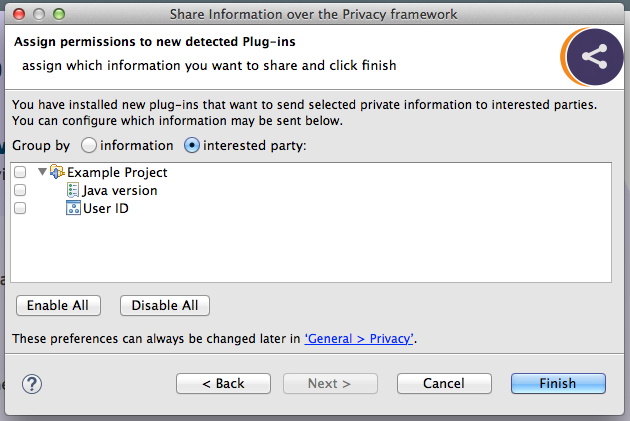The width and height of the screenshot is (630, 421).
Task: Click the Enable All button
Action: click(x=58, y=305)
